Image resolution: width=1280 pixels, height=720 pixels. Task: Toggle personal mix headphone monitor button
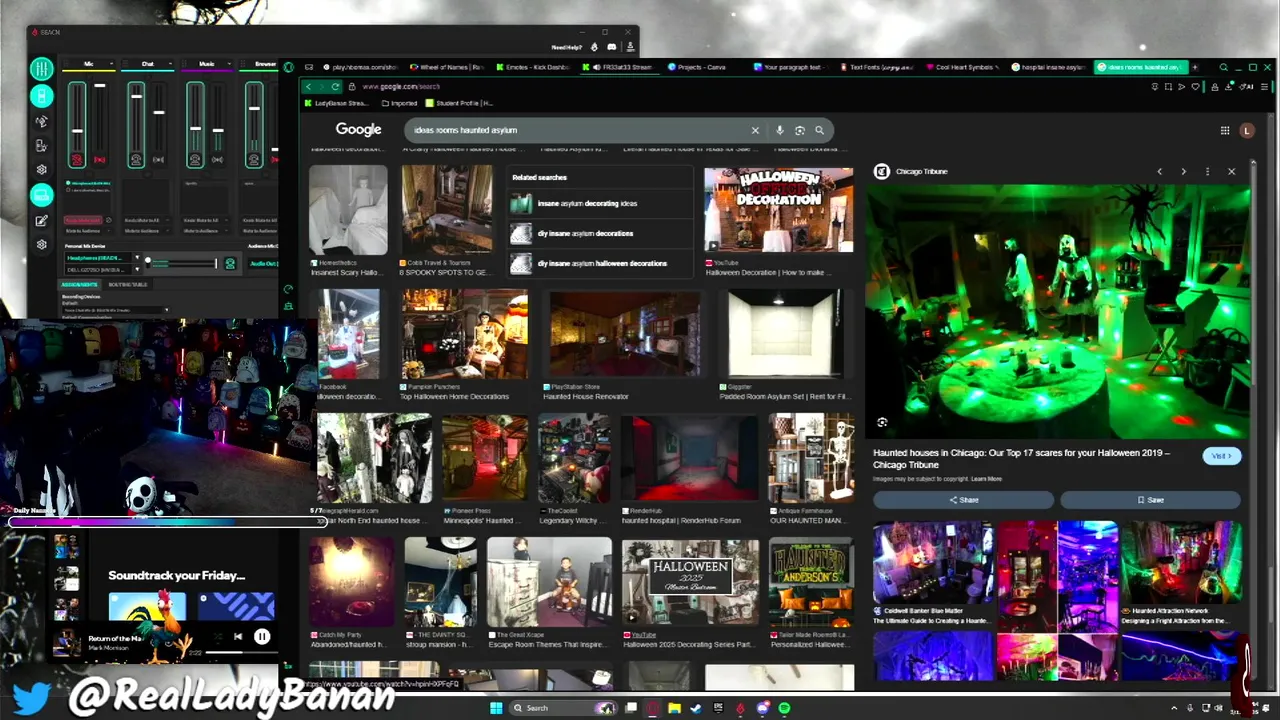(x=230, y=263)
